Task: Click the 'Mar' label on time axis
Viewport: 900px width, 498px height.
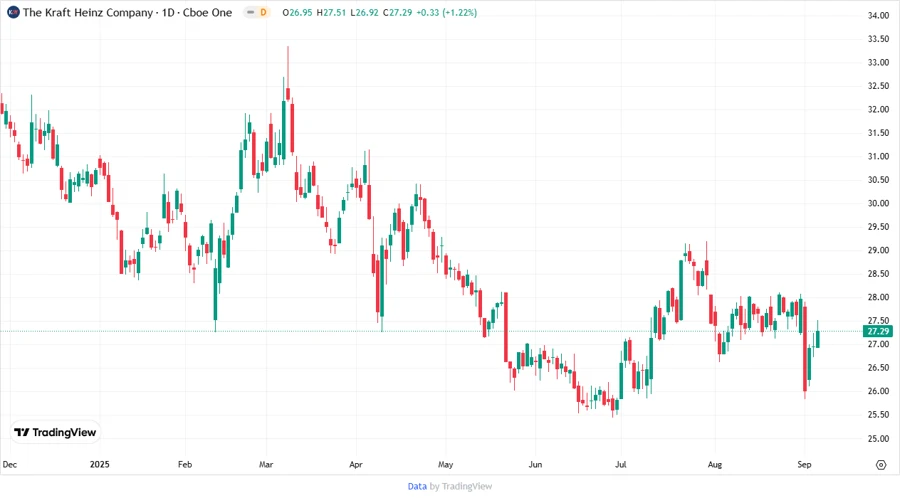Action: tap(266, 465)
